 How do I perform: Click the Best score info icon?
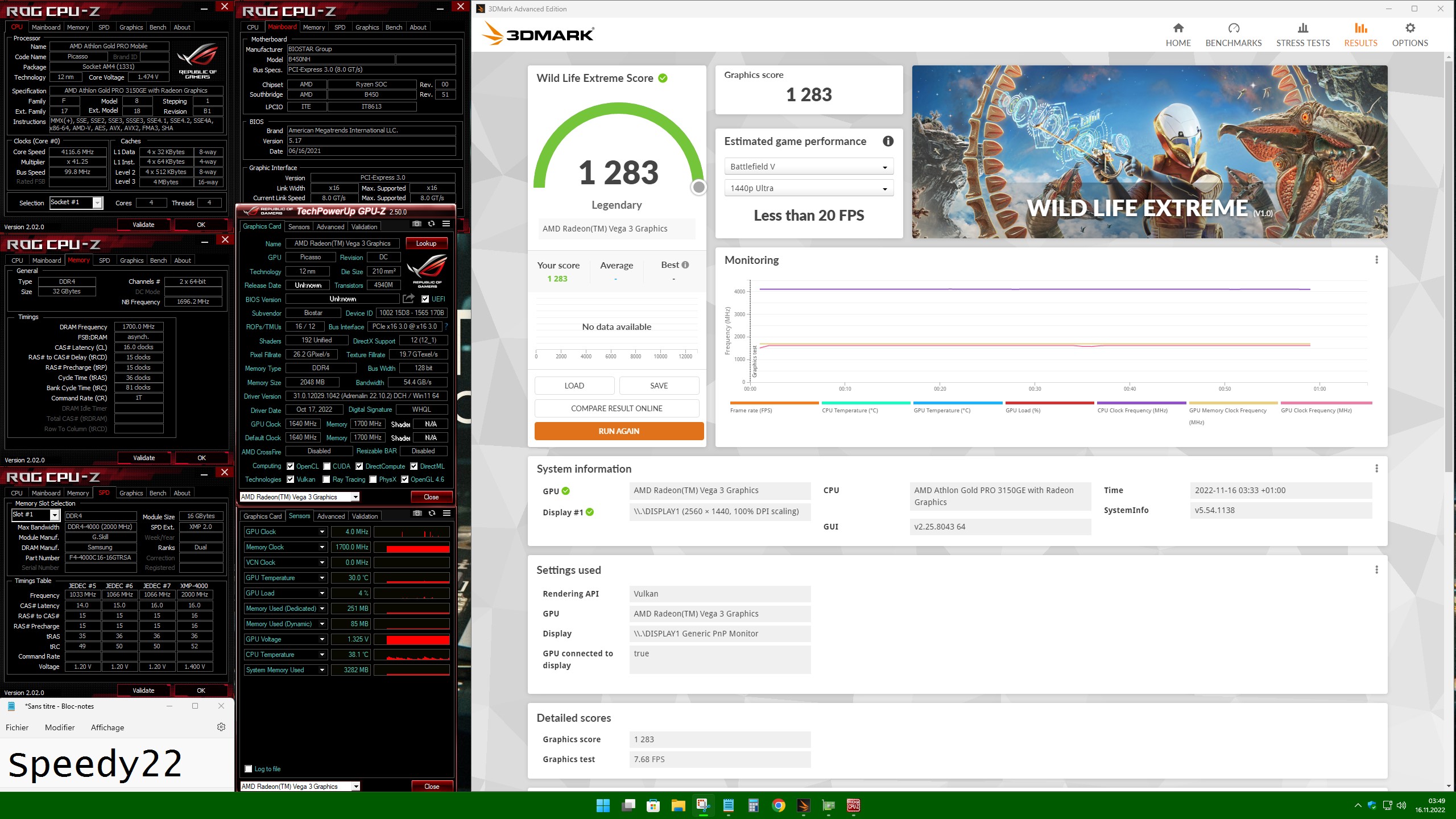[685, 264]
